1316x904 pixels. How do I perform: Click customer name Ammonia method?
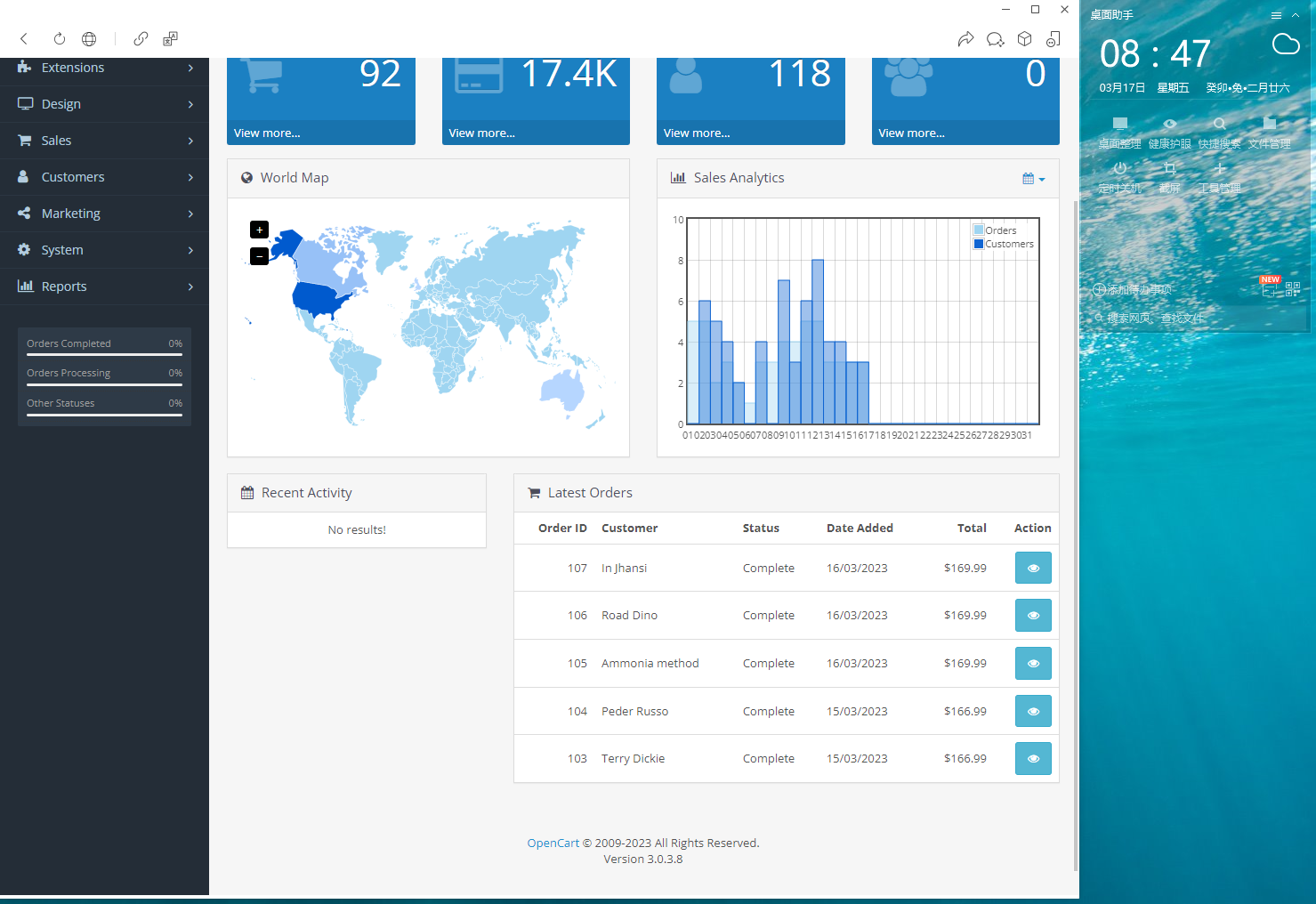650,663
